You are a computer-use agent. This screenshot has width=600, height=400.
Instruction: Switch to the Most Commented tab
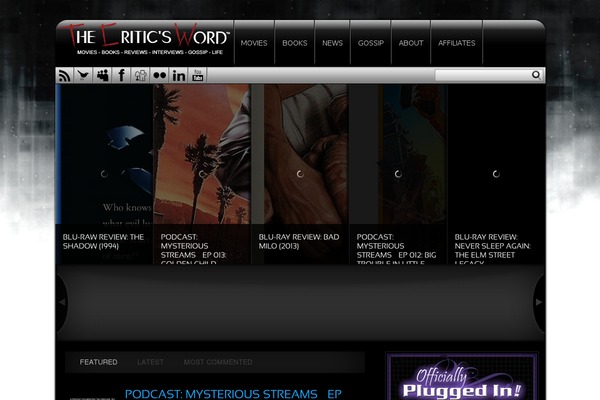coord(218,362)
